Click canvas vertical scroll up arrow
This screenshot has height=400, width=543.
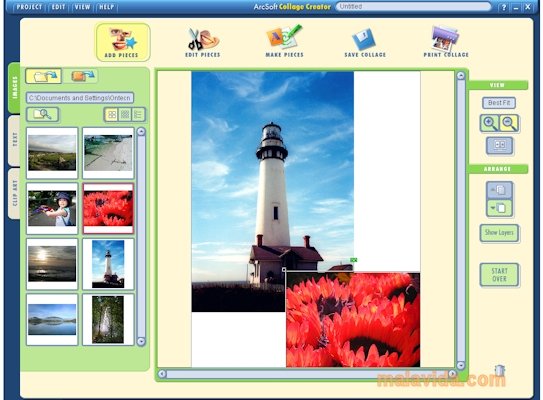[x=461, y=75]
